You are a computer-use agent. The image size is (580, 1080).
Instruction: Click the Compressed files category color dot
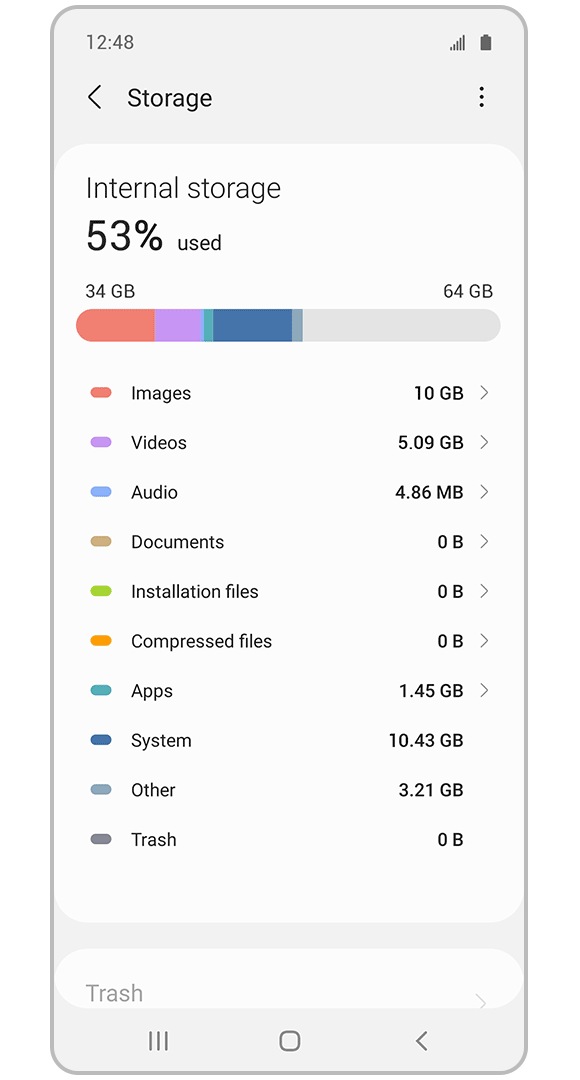coord(102,641)
